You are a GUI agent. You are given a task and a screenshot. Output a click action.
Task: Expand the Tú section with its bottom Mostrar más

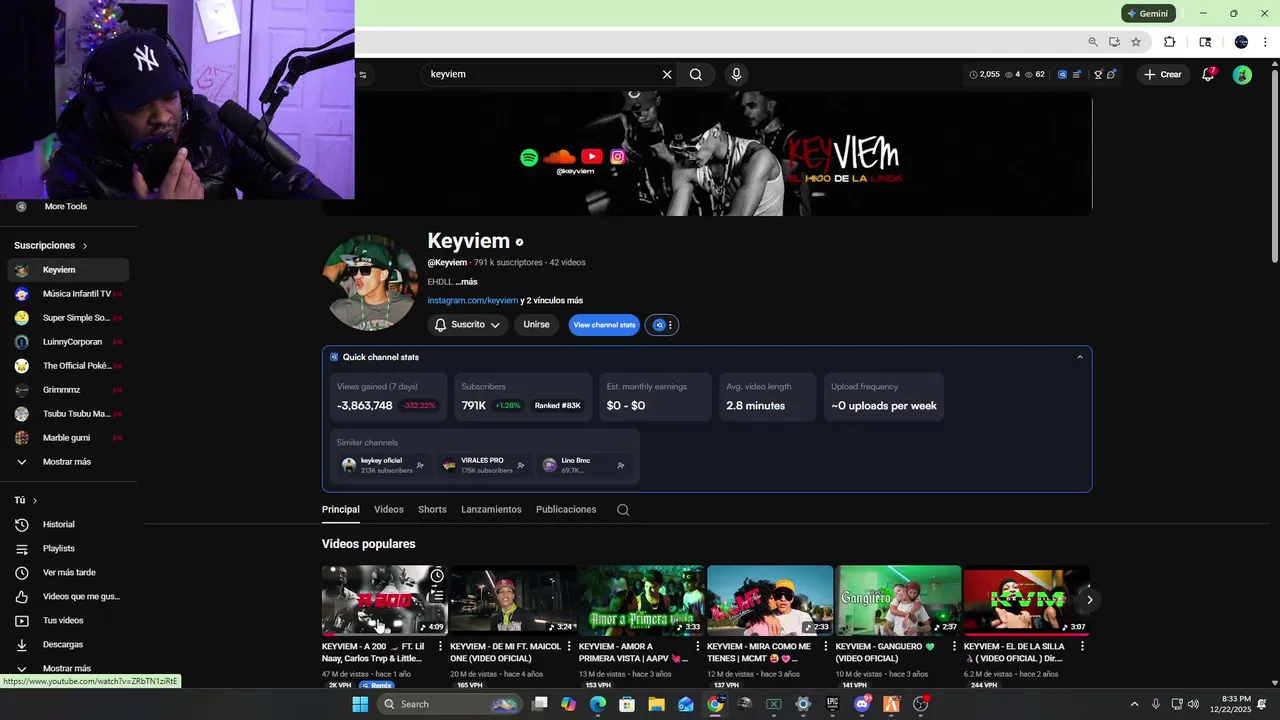[x=66, y=668]
